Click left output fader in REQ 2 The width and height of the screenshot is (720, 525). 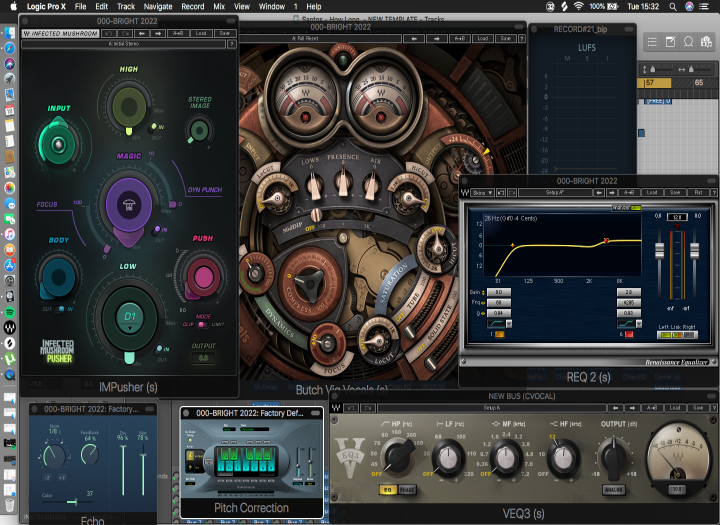[x=659, y=251]
